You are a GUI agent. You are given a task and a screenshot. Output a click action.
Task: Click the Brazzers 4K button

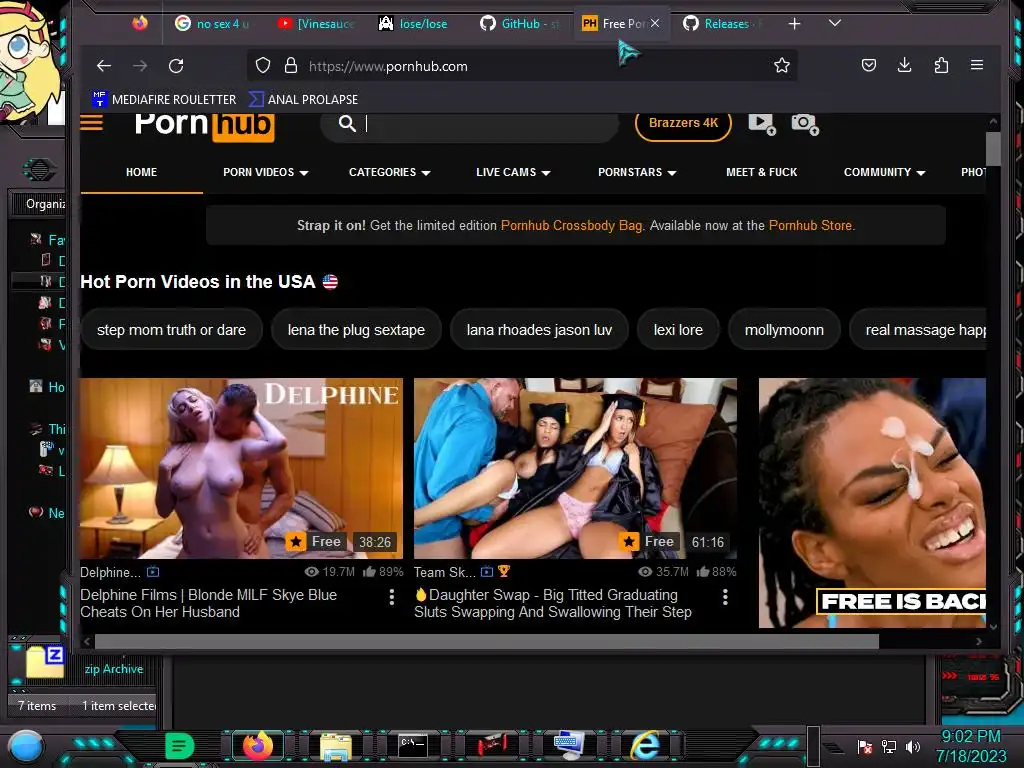click(x=683, y=123)
